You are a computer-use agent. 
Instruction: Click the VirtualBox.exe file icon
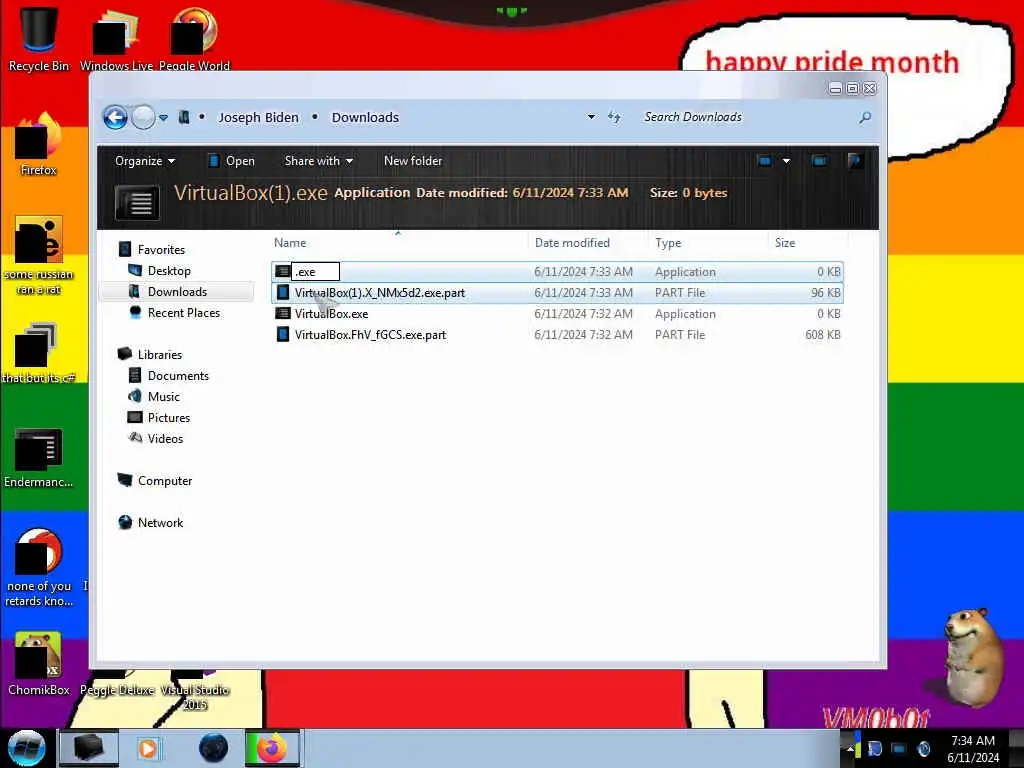pyautogui.click(x=283, y=313)
